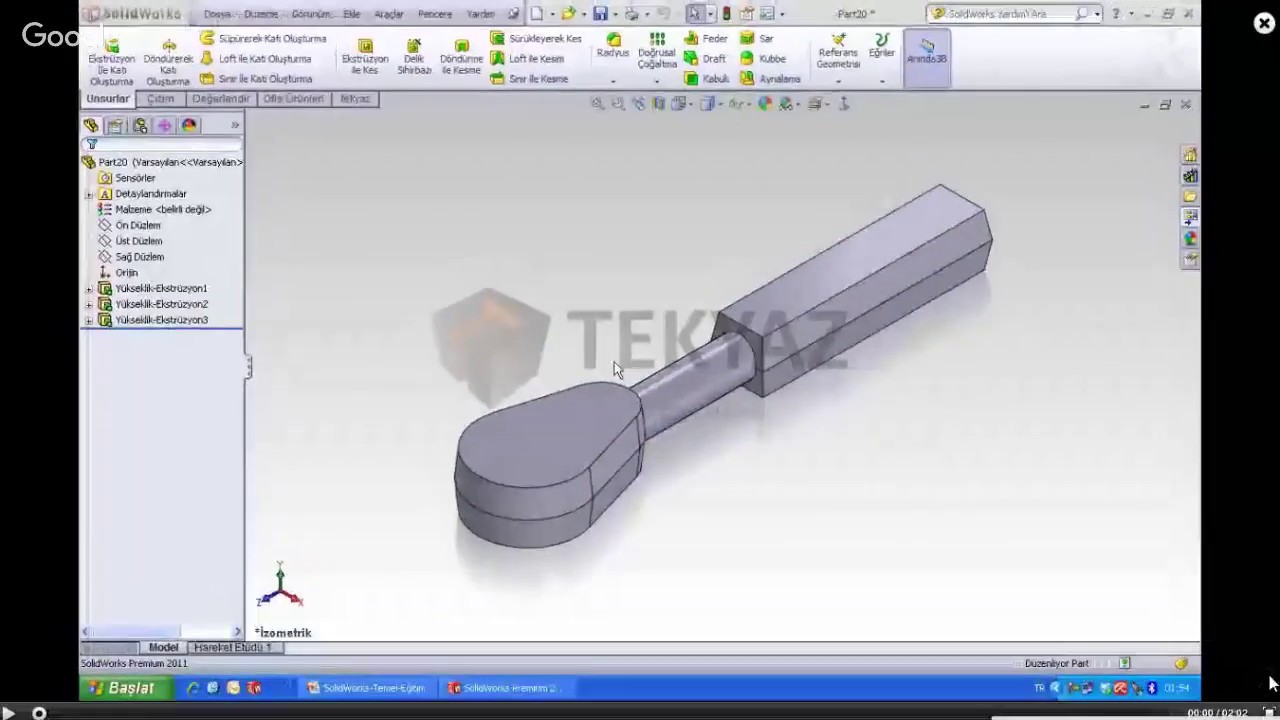
Task: Choose Loft ile Katı Oluşturma
Action: pos(255,59)
